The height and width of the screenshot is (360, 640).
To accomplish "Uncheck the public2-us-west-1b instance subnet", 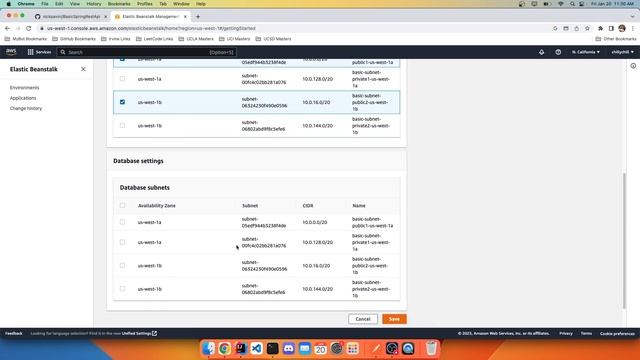I will [x=122, y=102].
